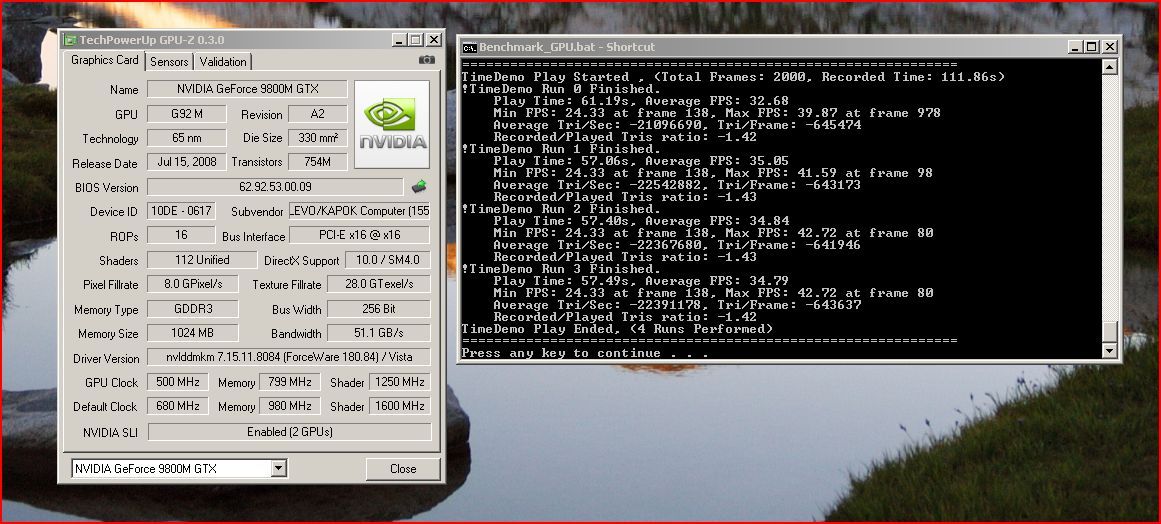This screenshot has width=1161, height=524.
Task: Click the Benchmark_GPU.bat console title text
Action: [567, 47]
